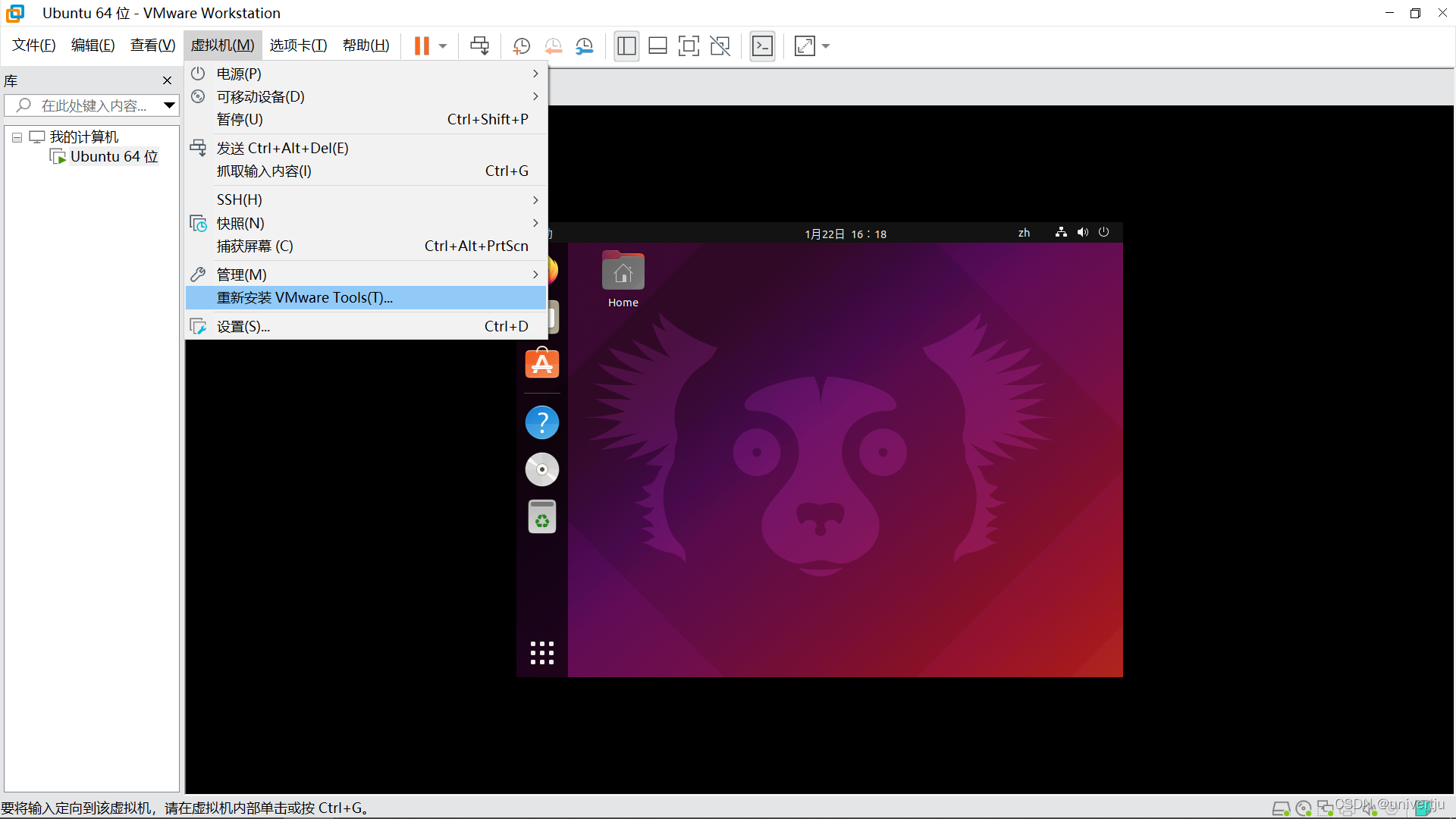Open the Help icon in the dock
Screen dimensions: 1456x819
[542, 422]
